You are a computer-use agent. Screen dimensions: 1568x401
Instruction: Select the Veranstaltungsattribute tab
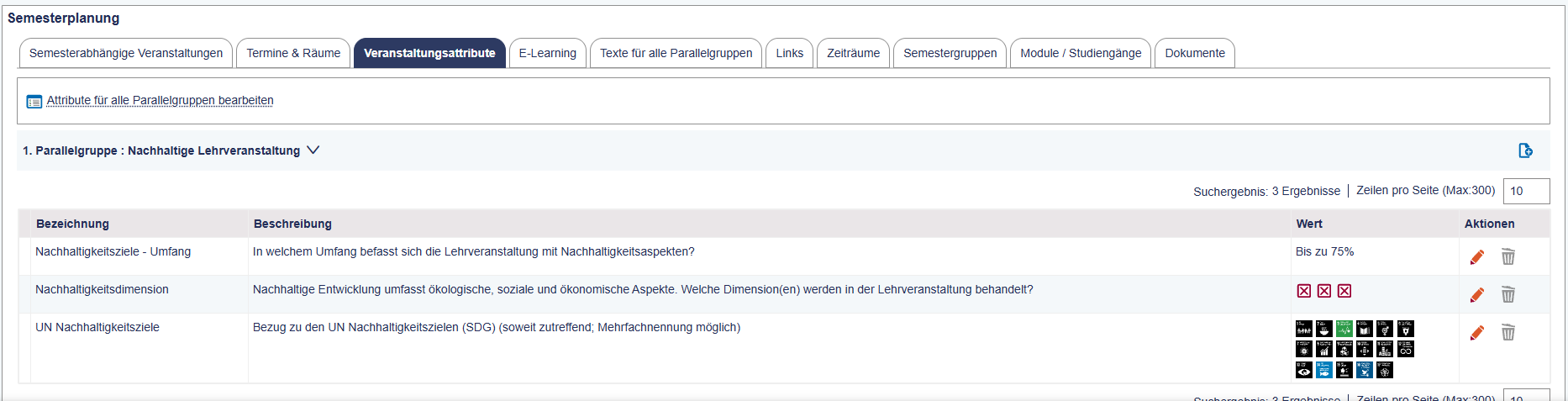[429, 53]
